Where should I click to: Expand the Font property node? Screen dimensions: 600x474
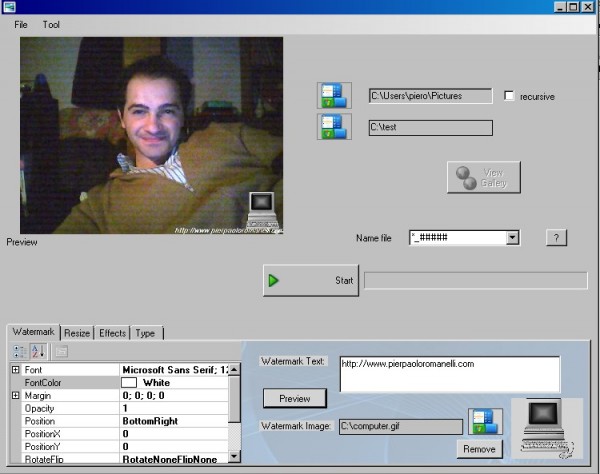(15, 370)
